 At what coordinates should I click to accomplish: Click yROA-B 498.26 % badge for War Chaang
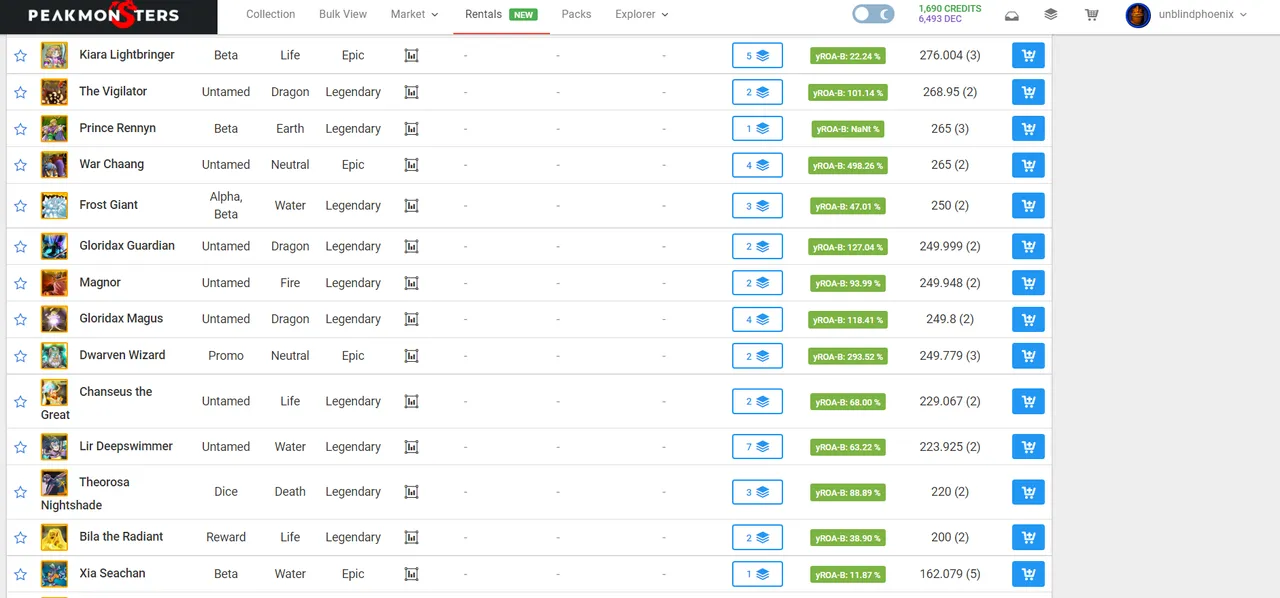pos(848,166)
